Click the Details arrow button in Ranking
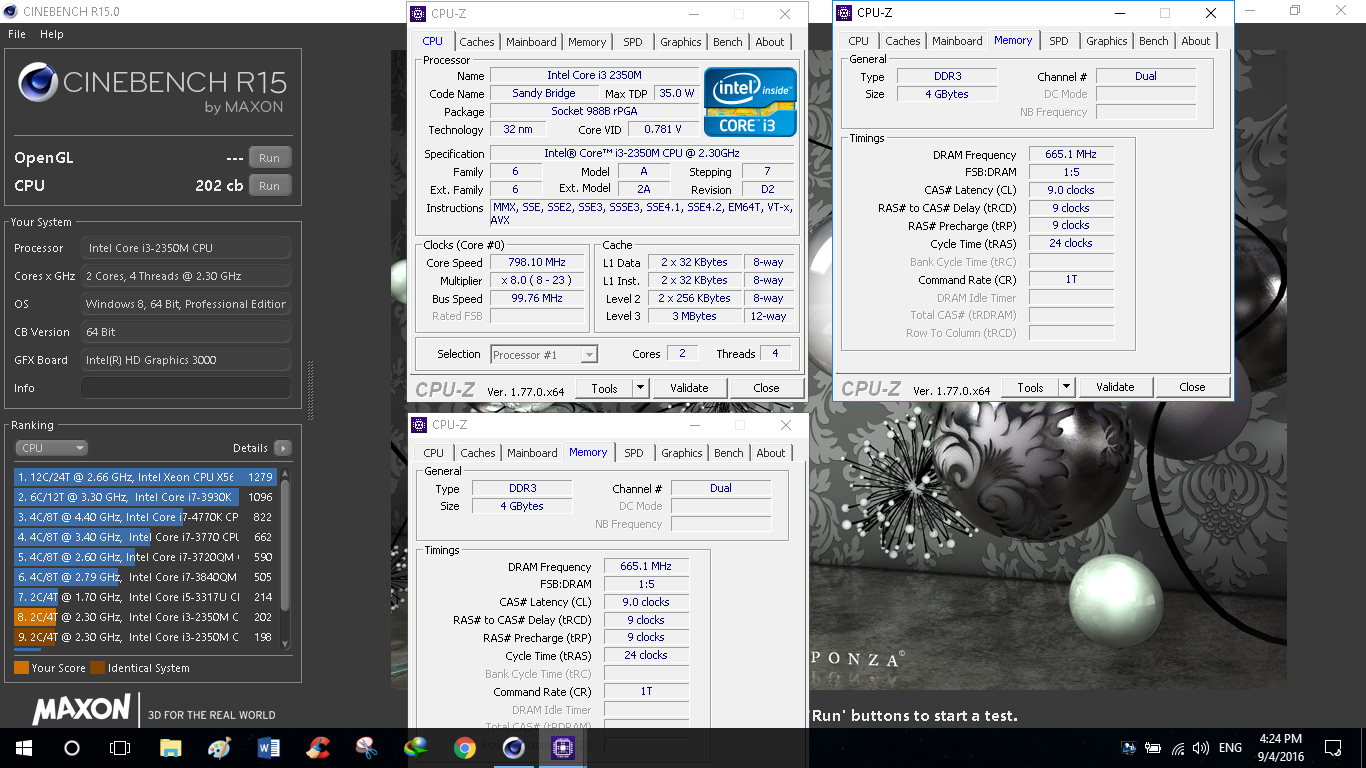Viewport: 1366px width, 768px height. [x=282, y=448]
